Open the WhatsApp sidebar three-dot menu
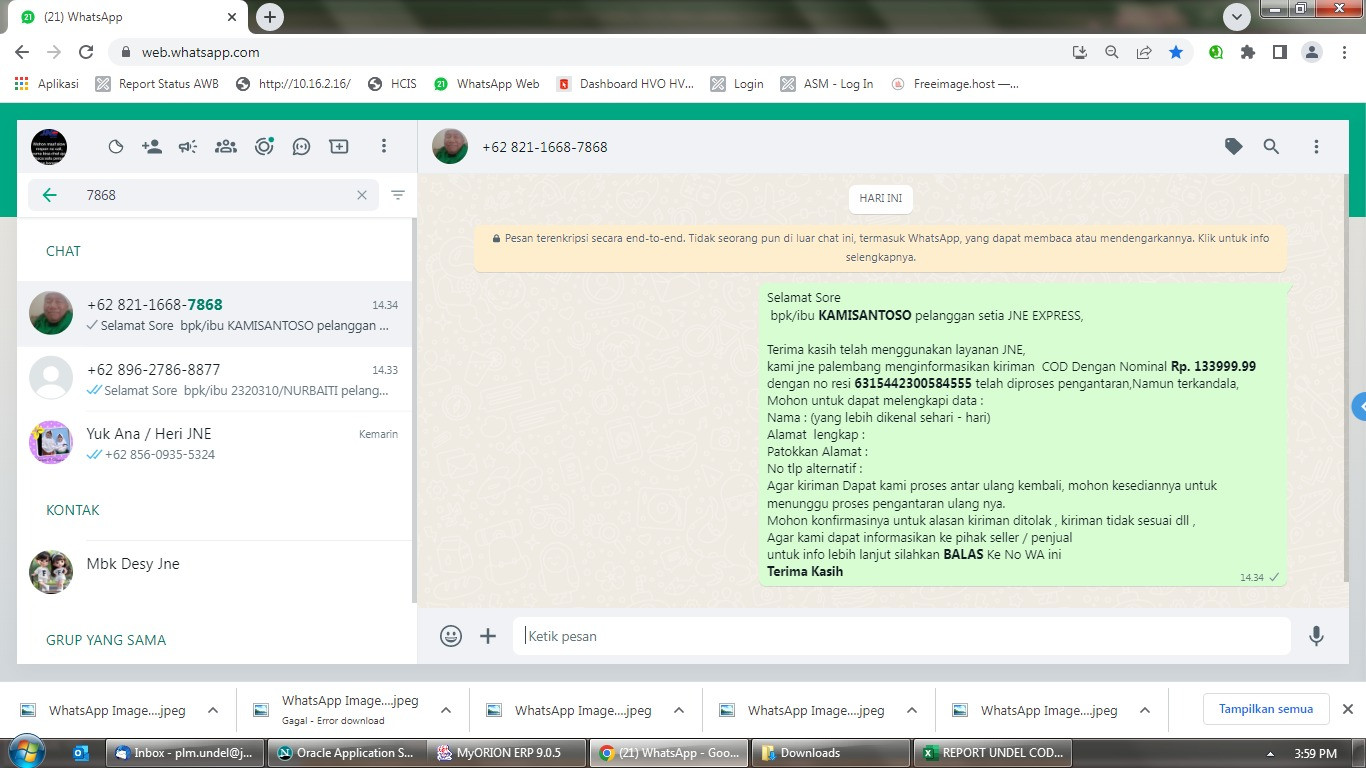 (x=383, y=147)
